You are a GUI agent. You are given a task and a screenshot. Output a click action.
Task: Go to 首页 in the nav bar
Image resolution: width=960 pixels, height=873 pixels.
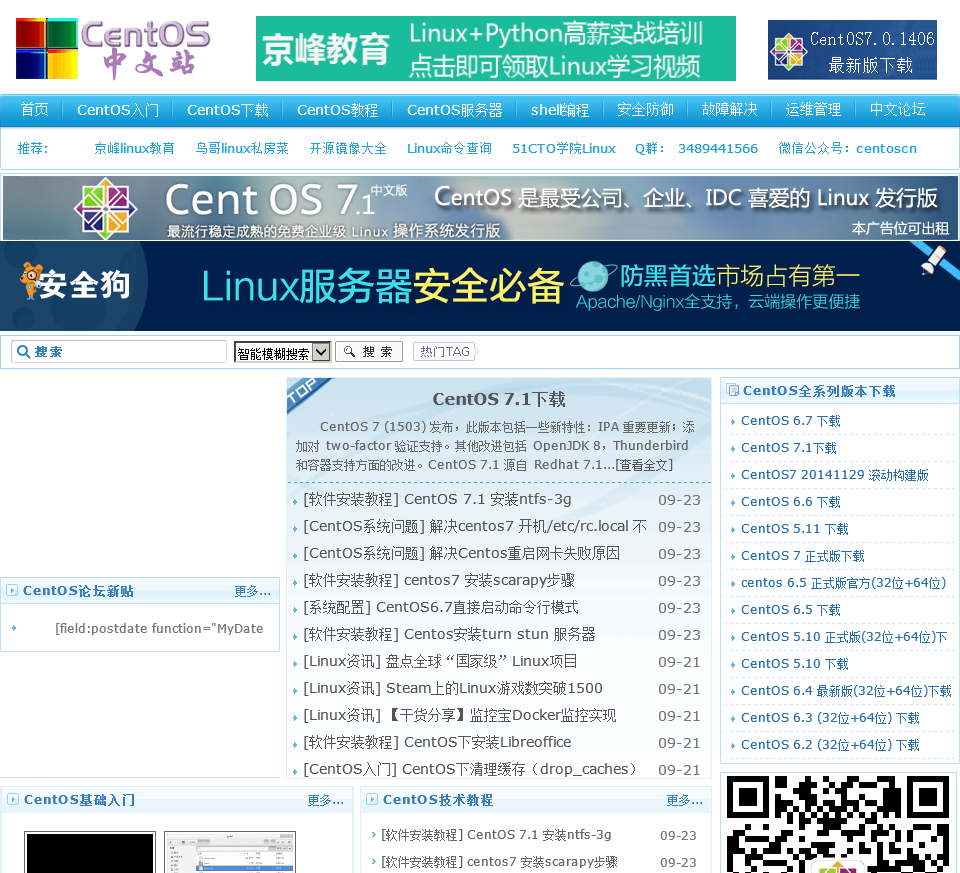[34, 110]
